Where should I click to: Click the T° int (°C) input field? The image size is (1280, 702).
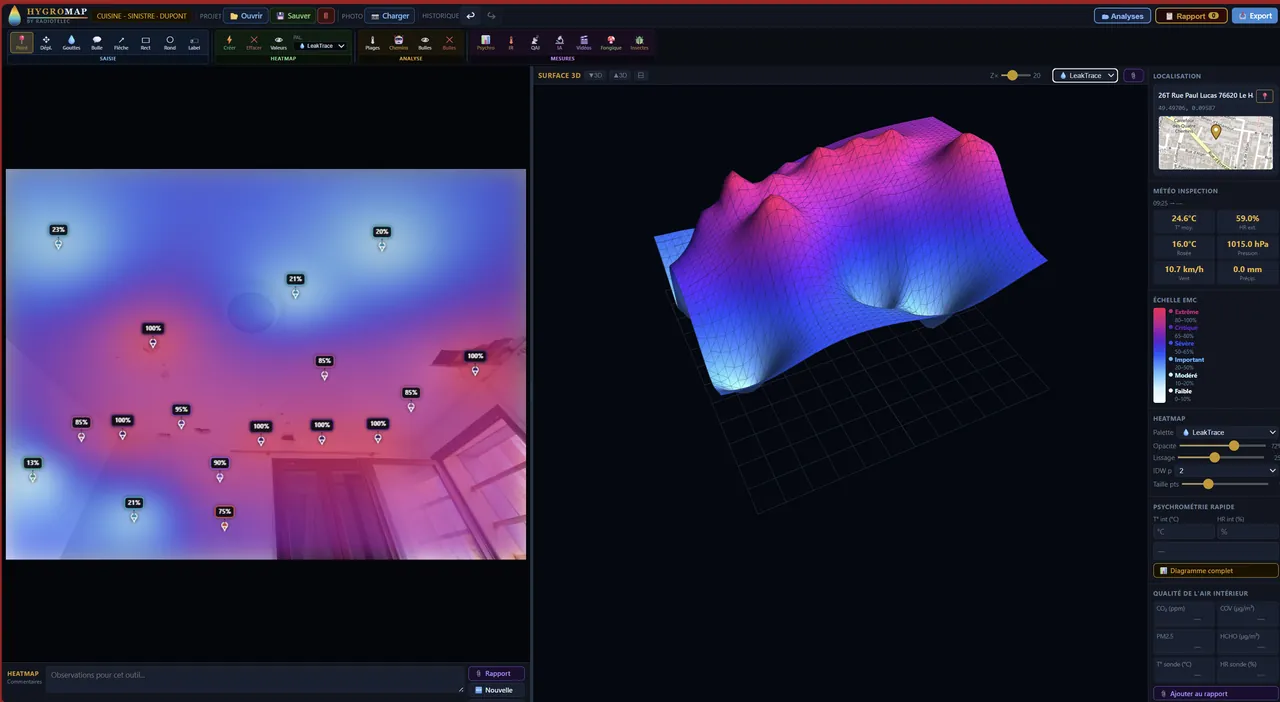1183,532
